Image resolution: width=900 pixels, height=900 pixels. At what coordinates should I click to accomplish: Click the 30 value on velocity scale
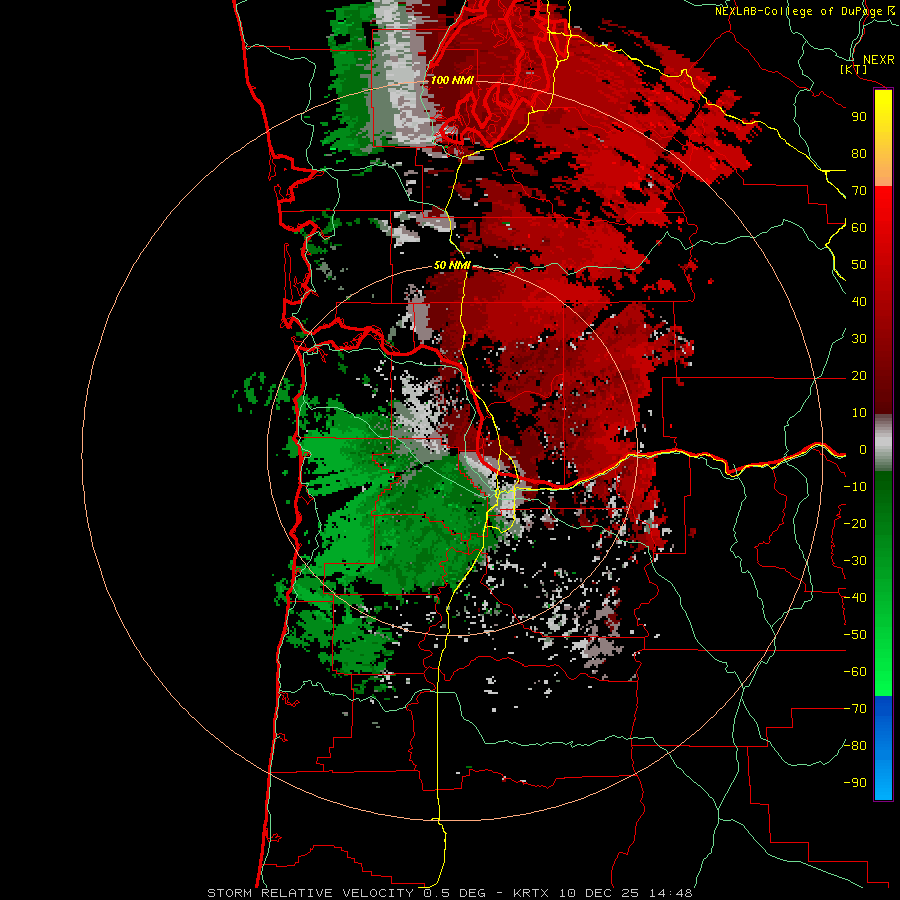tap(859, 339)
